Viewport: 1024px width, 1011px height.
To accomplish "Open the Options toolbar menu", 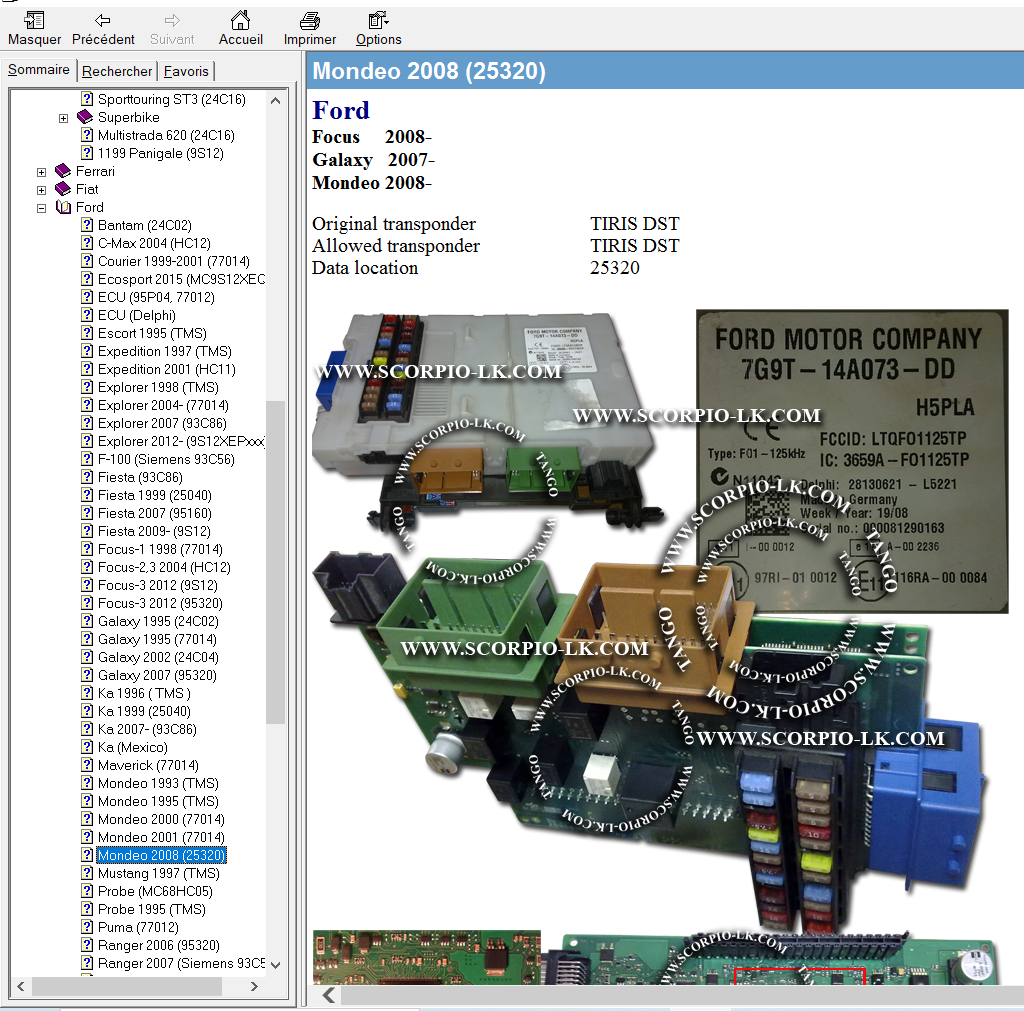I will click(378, 20).
